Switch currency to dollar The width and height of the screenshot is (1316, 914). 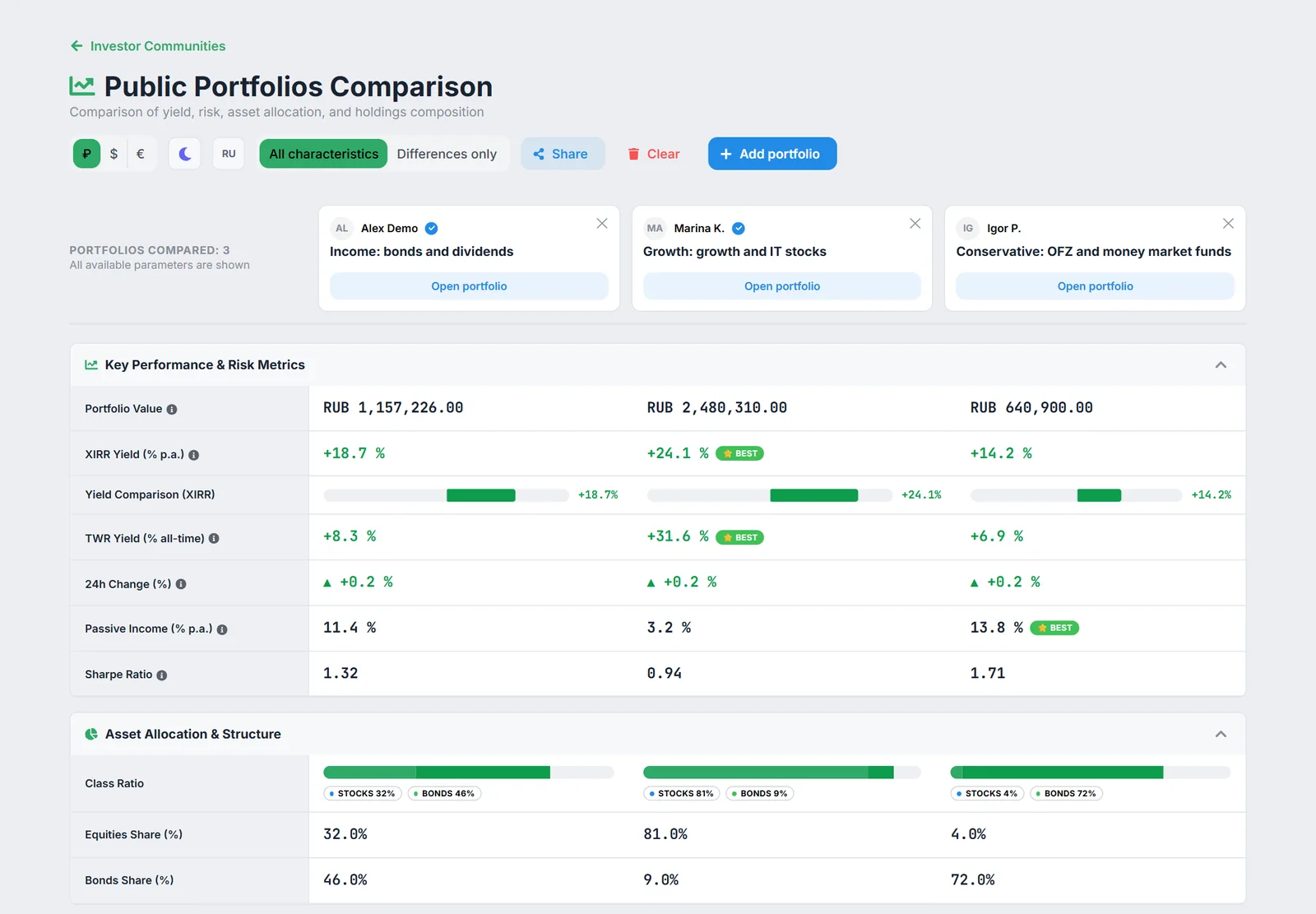pos(114,154)
